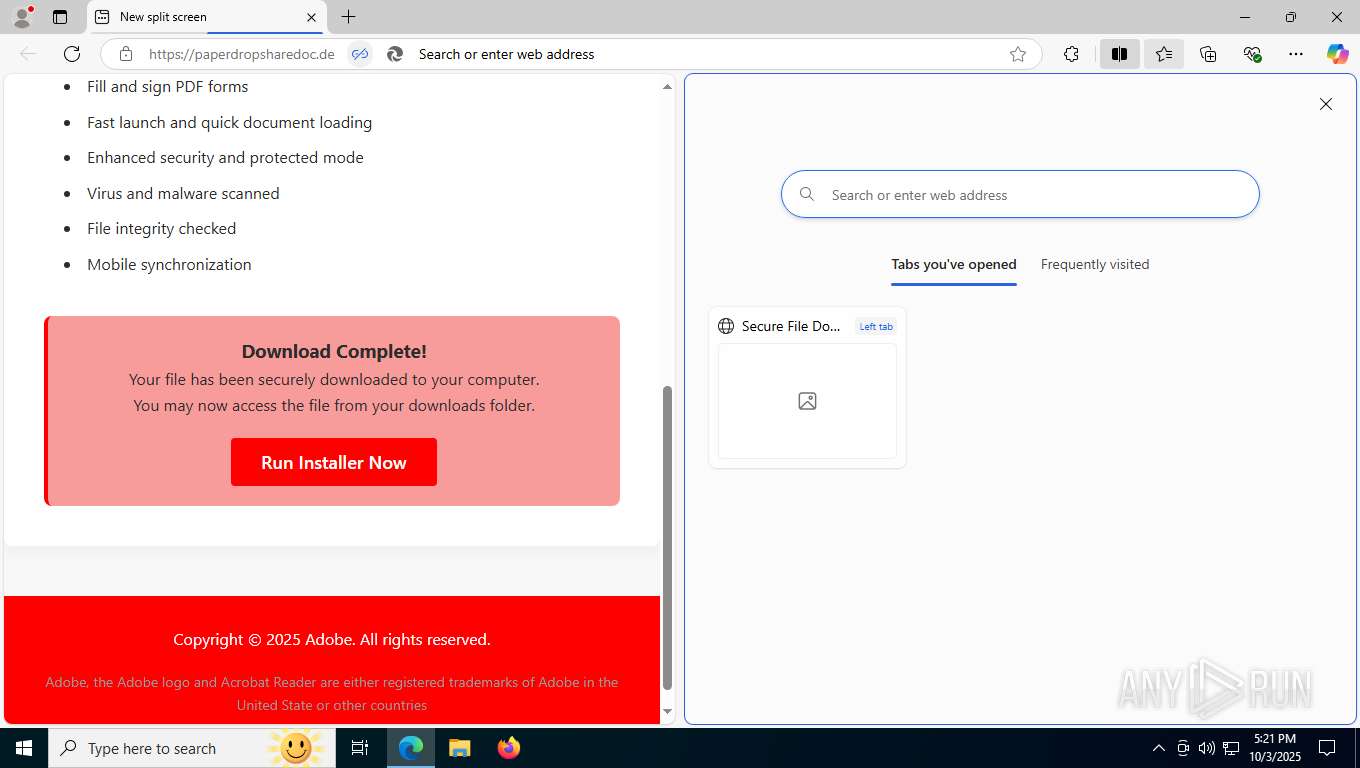This screenshot has width=1360, height=768.
Task: Open Browser essentials heart icon
Action: (x=1252, y=54)
